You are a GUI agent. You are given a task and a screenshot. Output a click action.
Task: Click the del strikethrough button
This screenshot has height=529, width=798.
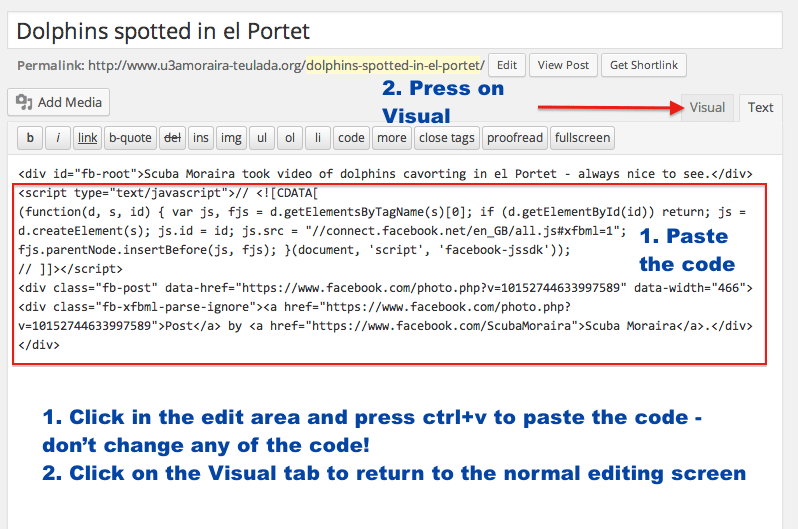(173, 138)
